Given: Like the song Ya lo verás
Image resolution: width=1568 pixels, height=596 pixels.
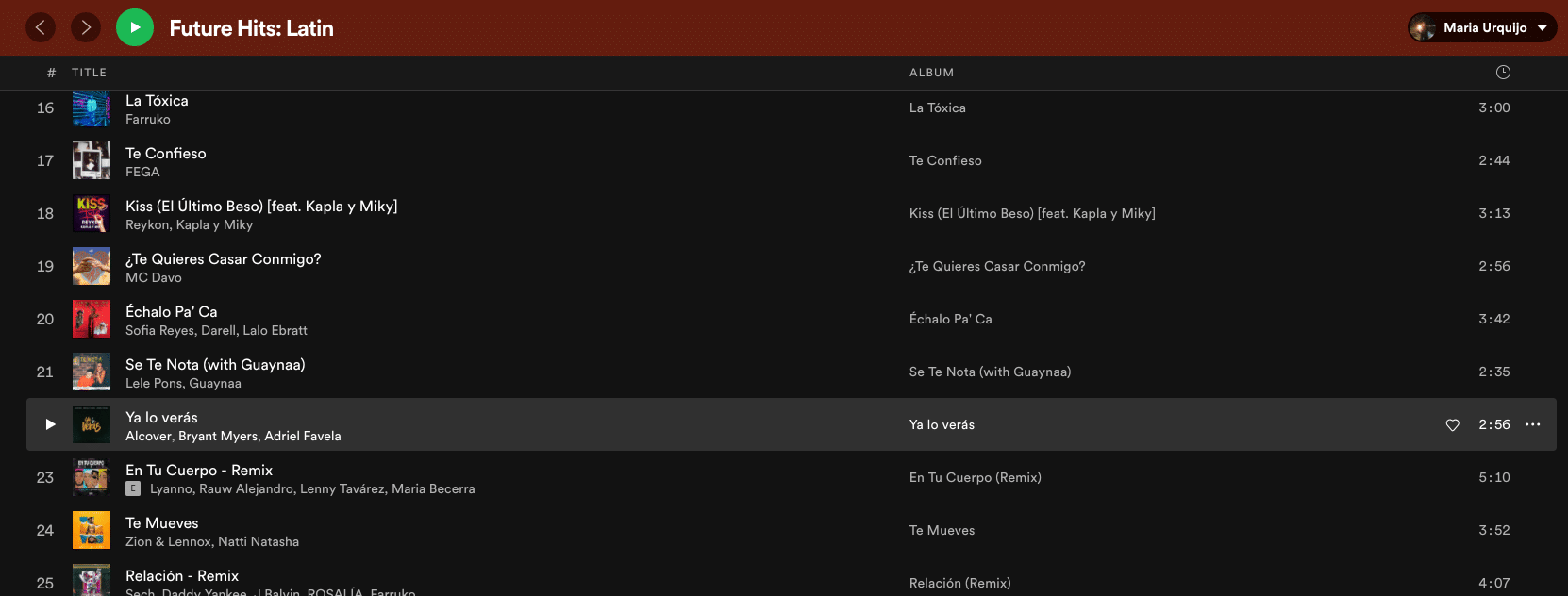Looking at the screenshot, I should click(1453, 425).
